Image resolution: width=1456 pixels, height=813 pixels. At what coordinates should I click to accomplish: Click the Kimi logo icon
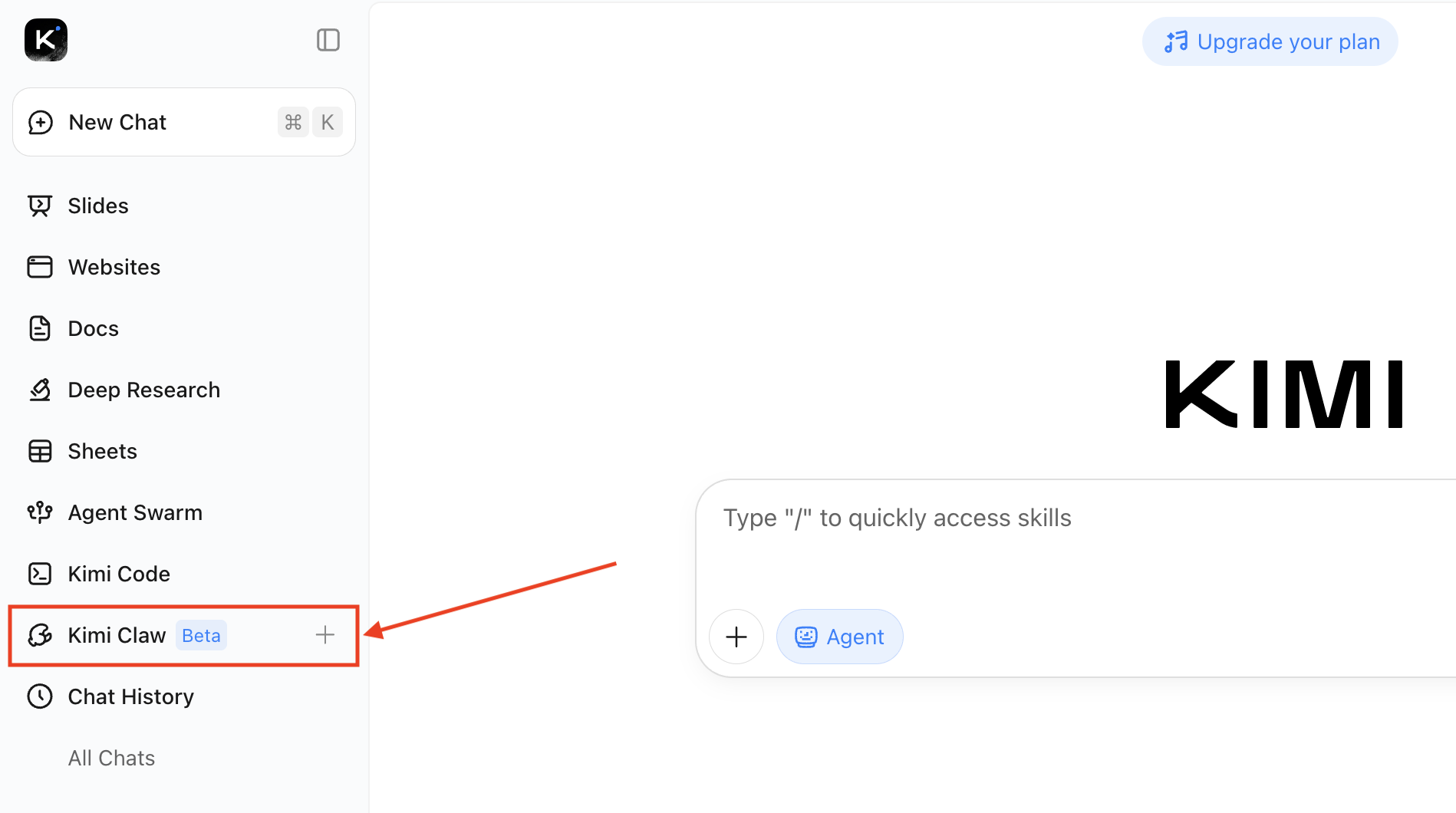click(46, 40)
